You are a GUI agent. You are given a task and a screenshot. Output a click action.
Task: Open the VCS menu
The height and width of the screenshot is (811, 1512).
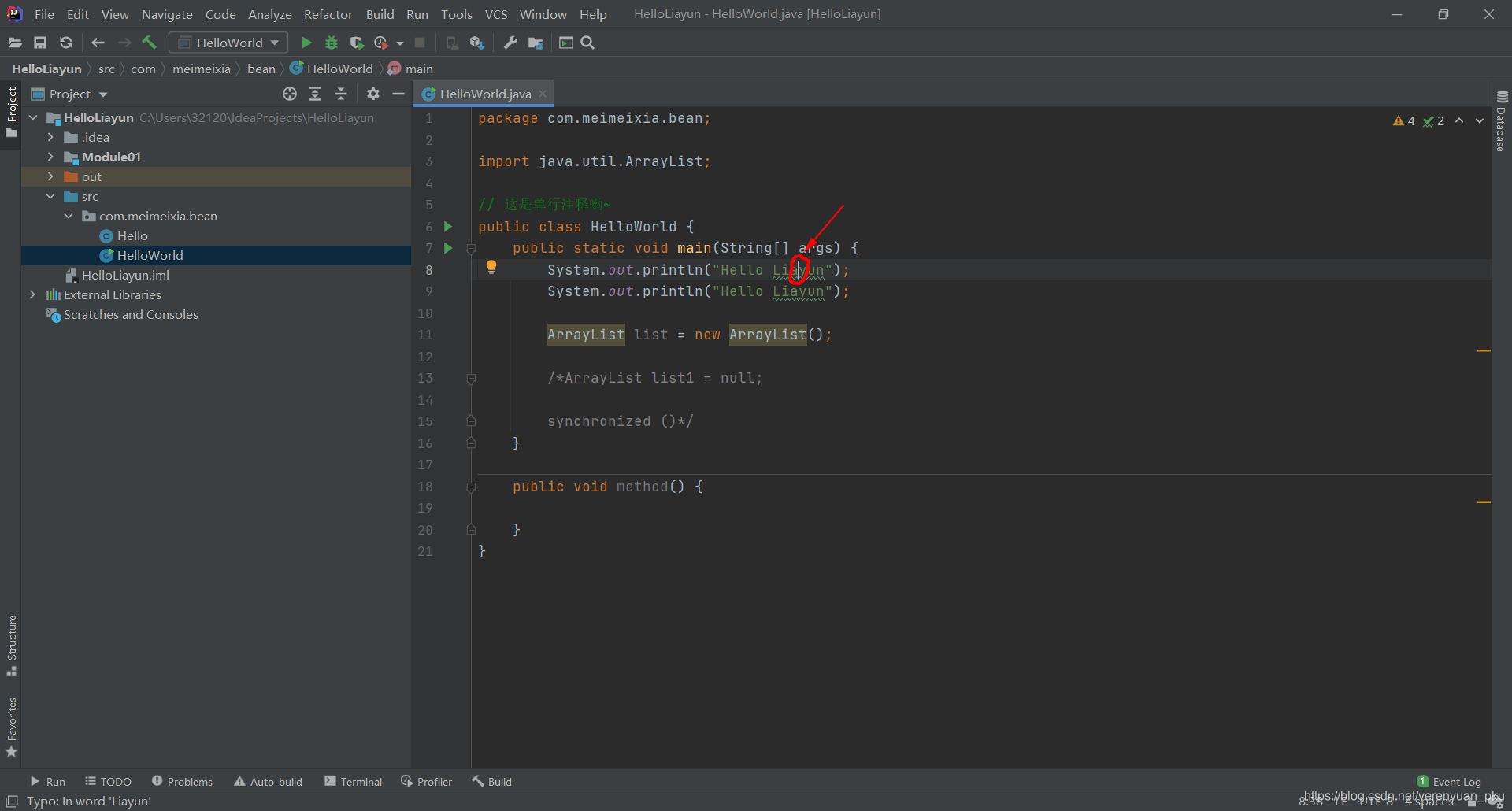[496, 14]
